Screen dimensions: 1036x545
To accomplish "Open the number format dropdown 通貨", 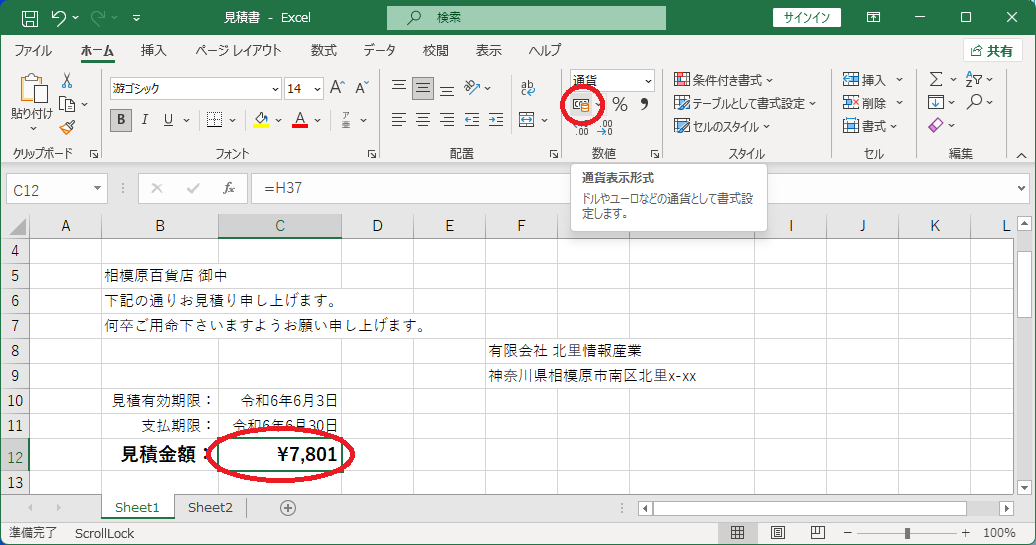I will [x=648, y=81].
